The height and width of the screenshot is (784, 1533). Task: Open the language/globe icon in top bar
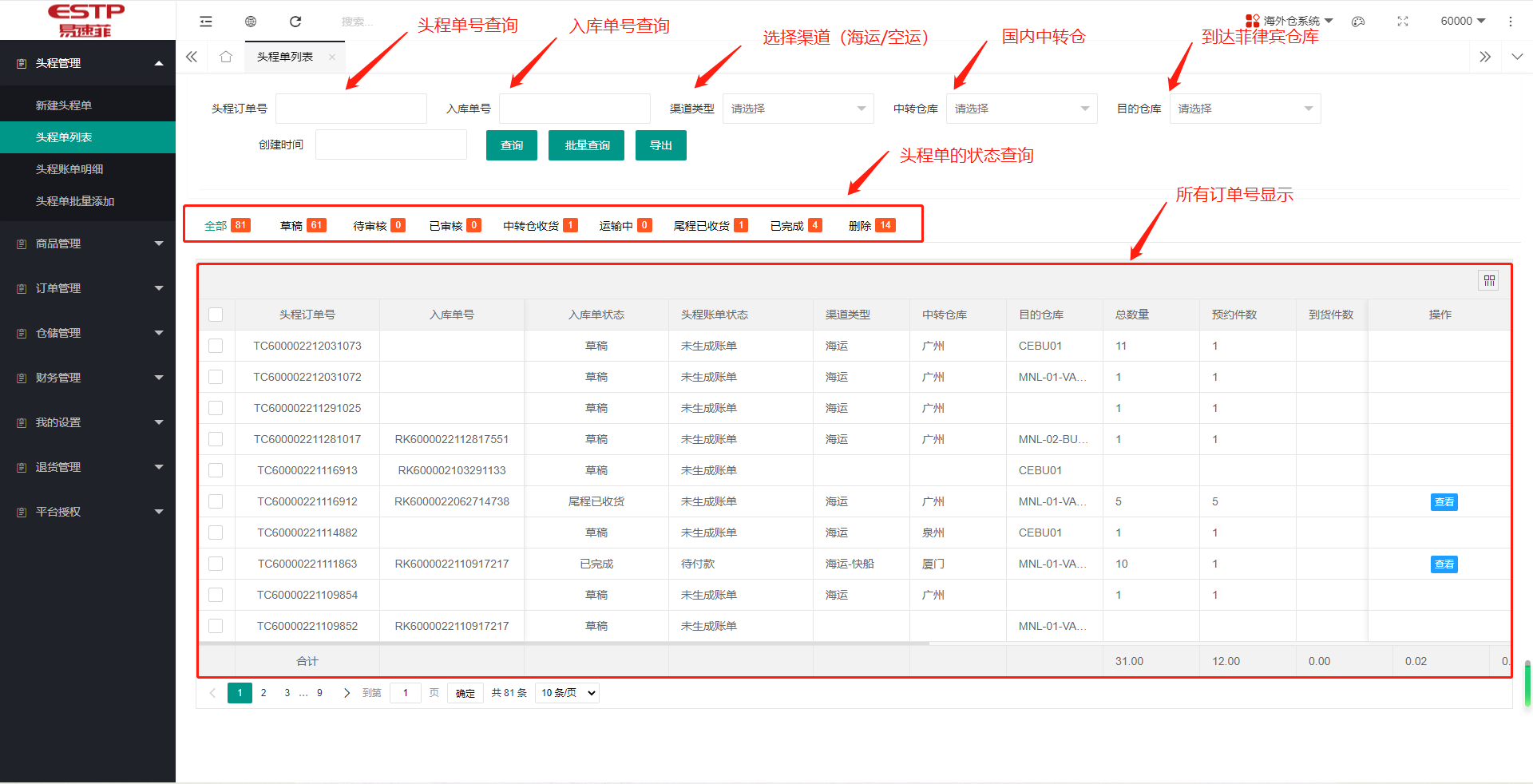tap(251, 21)
